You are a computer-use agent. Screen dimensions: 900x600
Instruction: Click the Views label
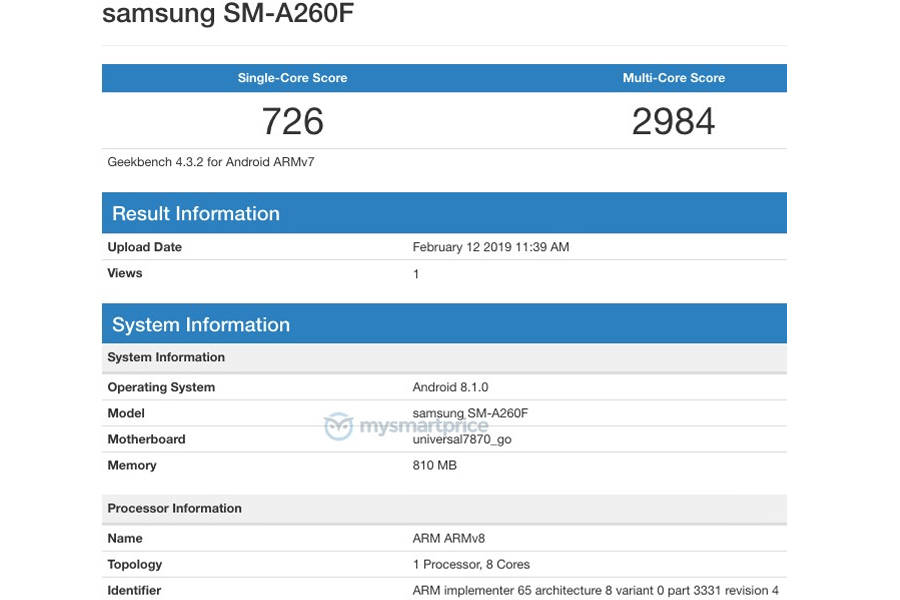pyautogui.click(x=125, y=273)
